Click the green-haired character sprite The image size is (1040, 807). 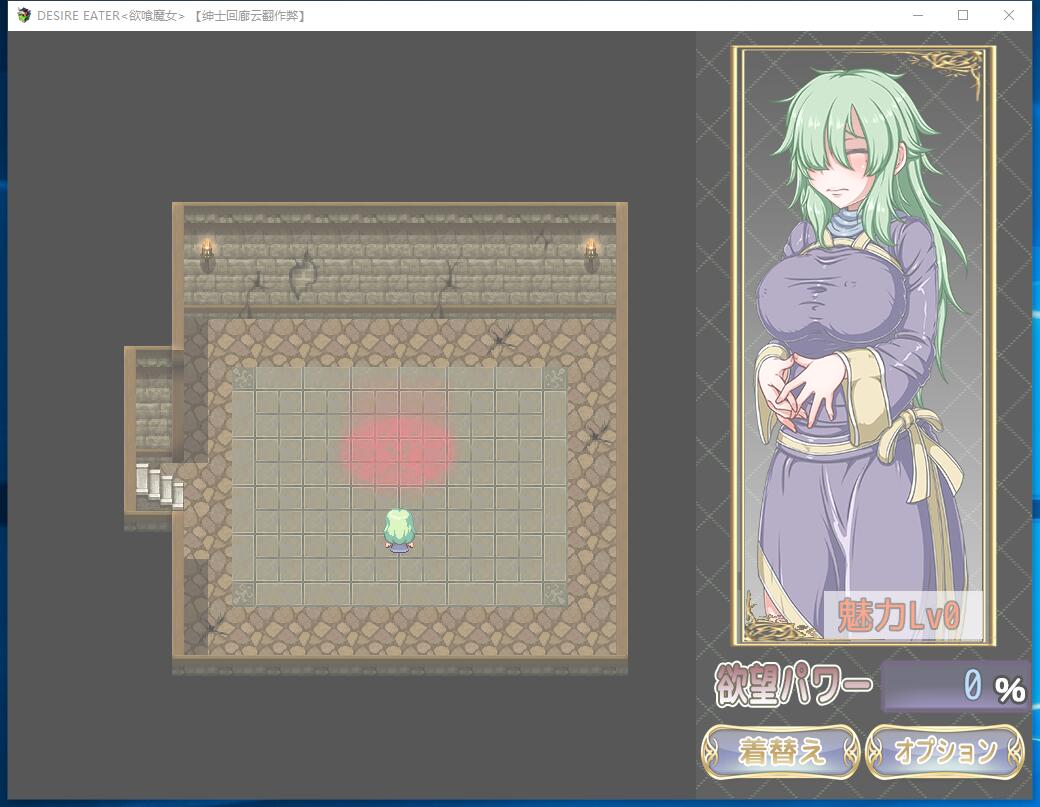pos(399,530)
